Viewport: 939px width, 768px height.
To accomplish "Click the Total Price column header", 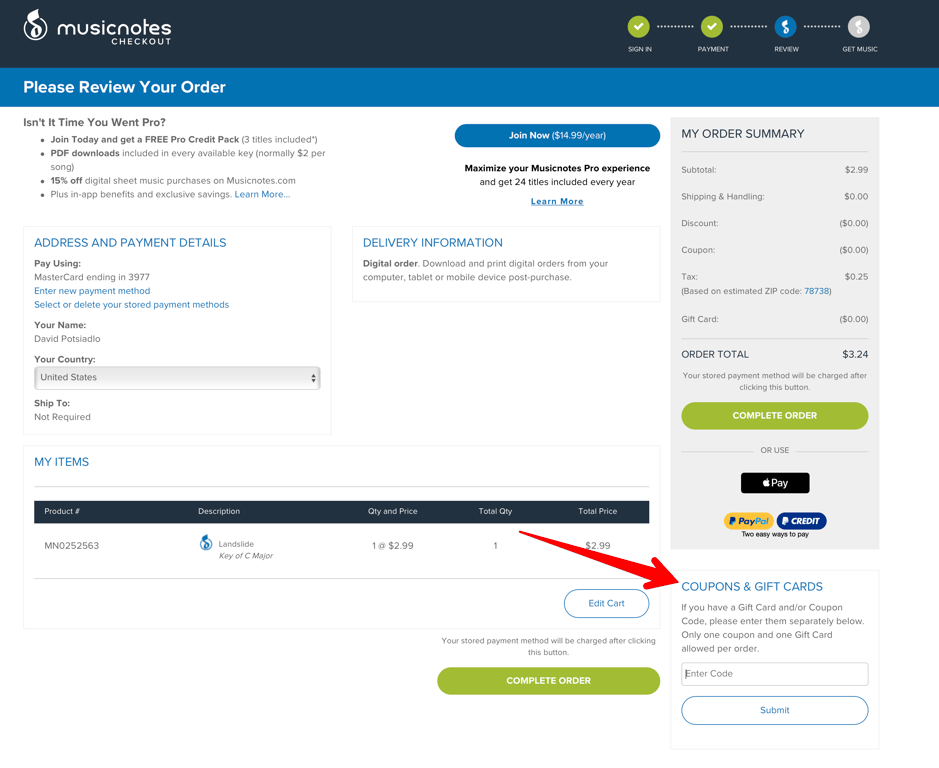I will 597,511.
